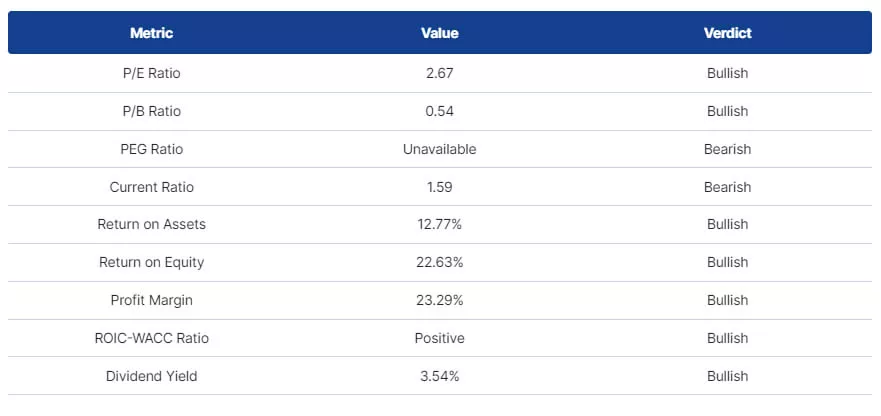Click the Metric column header

(x=151, y=33)
